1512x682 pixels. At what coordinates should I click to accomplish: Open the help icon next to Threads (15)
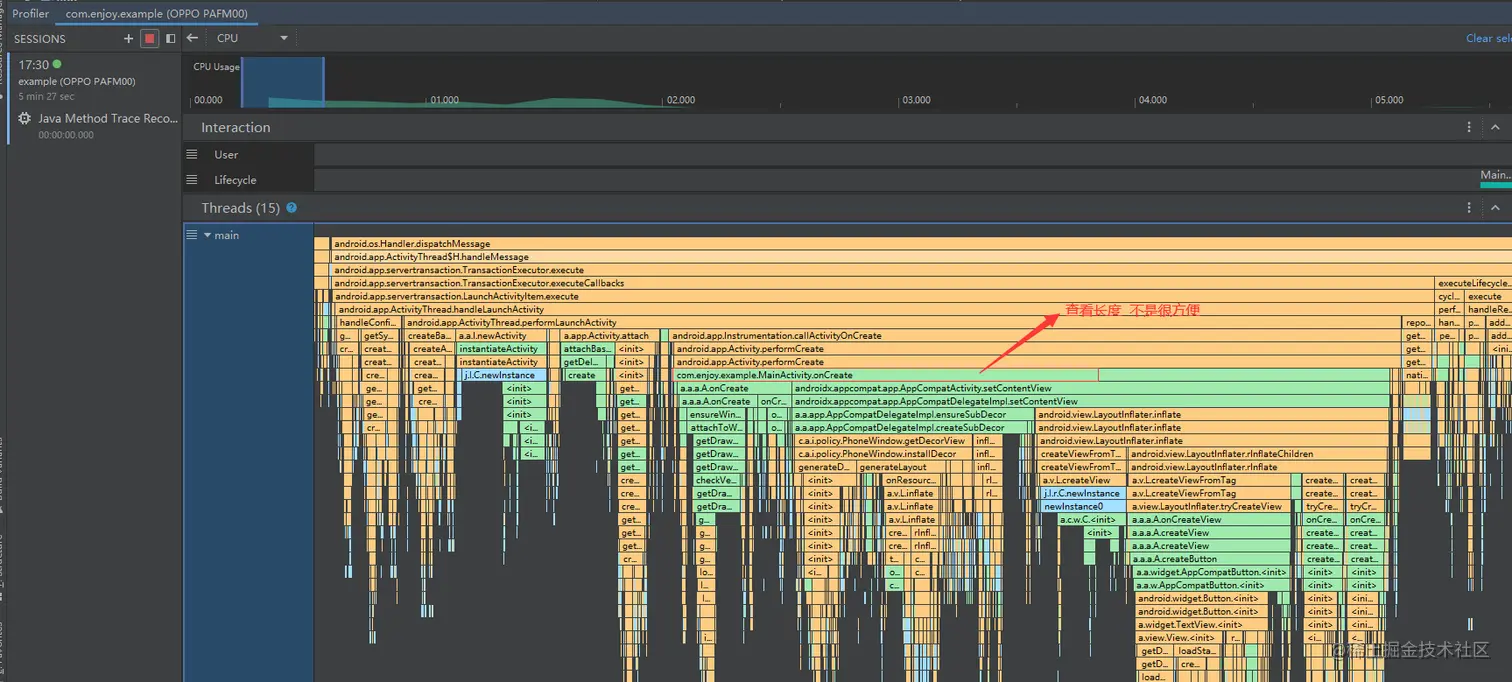coord(292,208)
